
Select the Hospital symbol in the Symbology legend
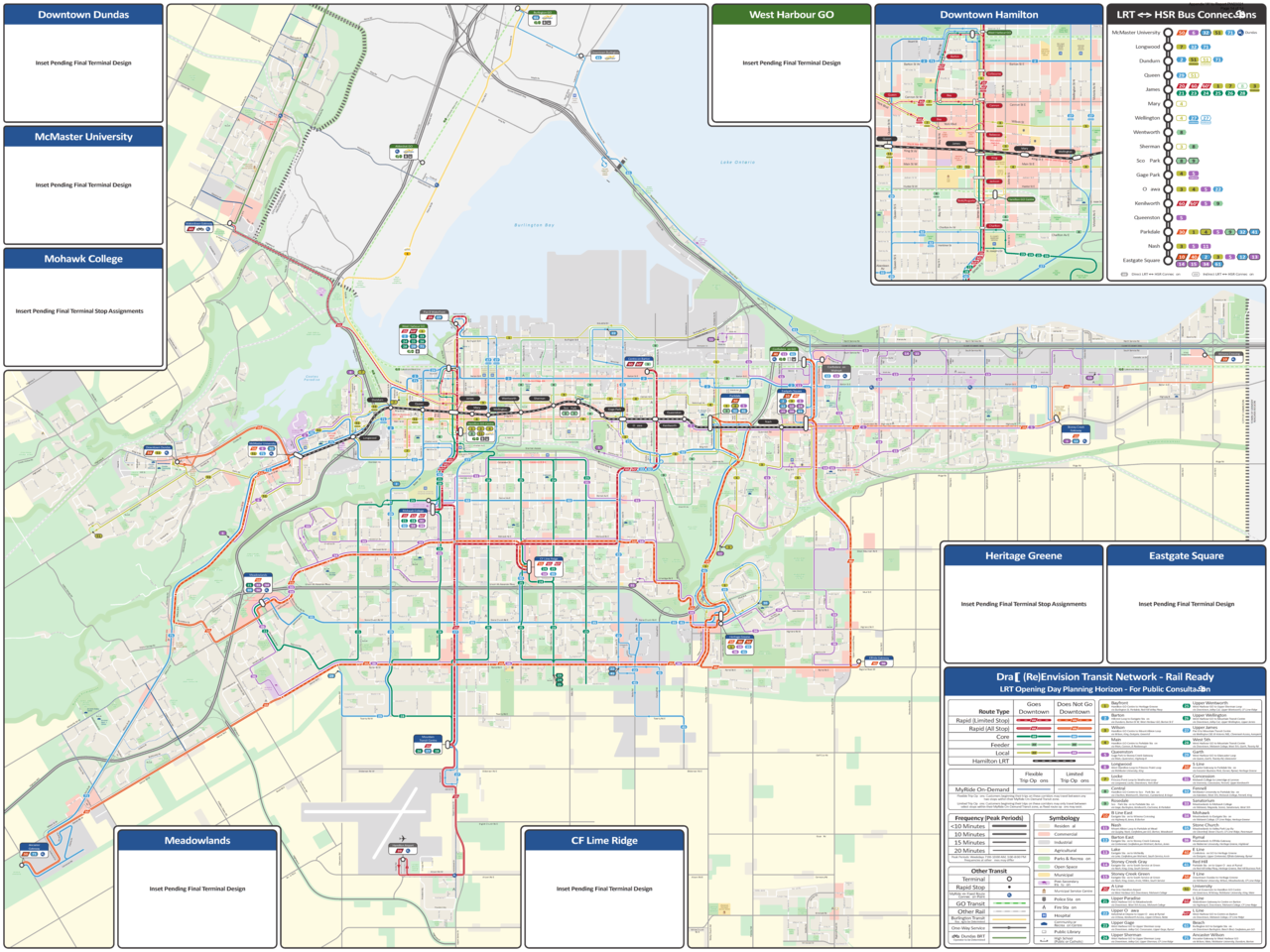[x=1045, y=915]
